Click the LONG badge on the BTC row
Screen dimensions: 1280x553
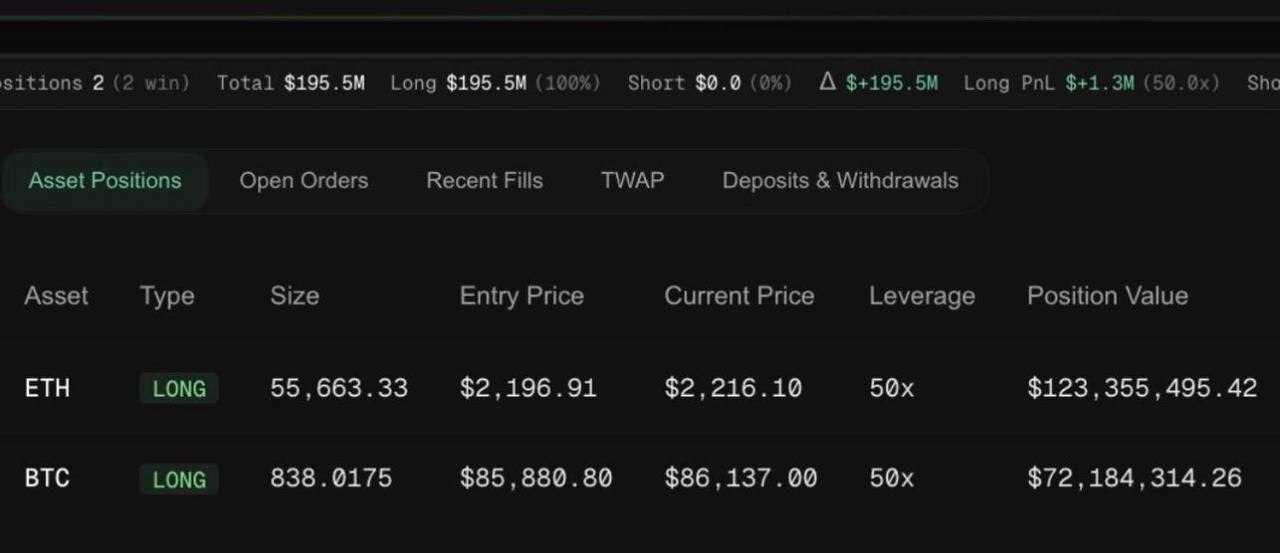[x=179, y=480]
